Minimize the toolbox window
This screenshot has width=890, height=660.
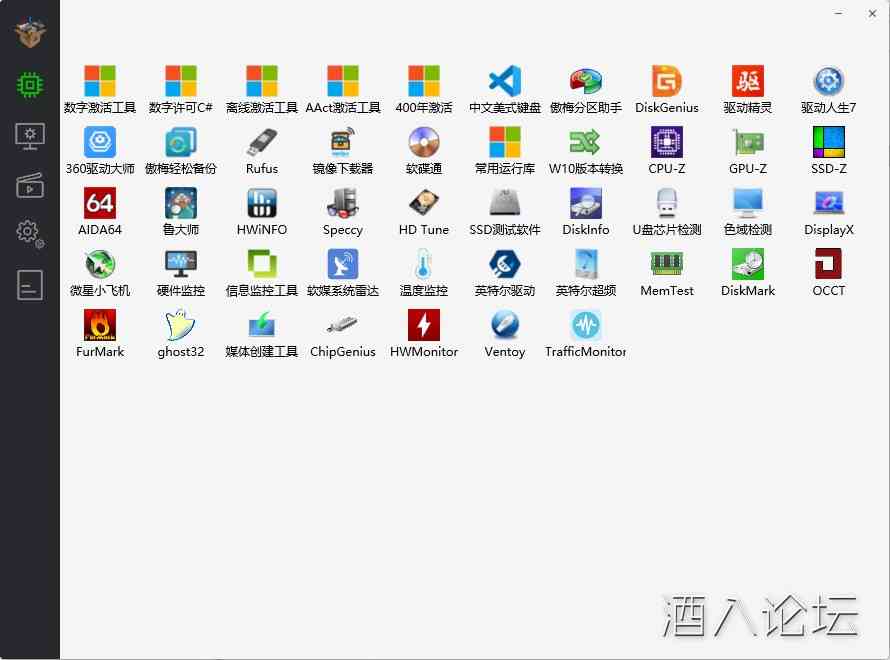tap(841, 14)
